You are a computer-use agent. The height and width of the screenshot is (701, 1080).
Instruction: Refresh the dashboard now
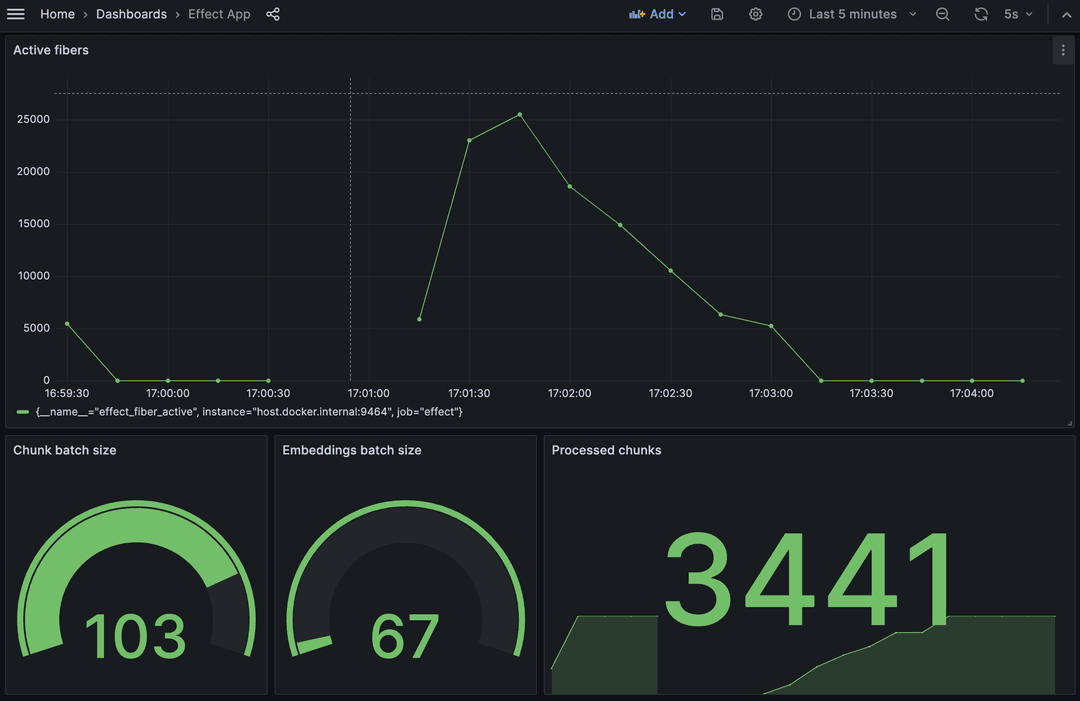[981, 14]
